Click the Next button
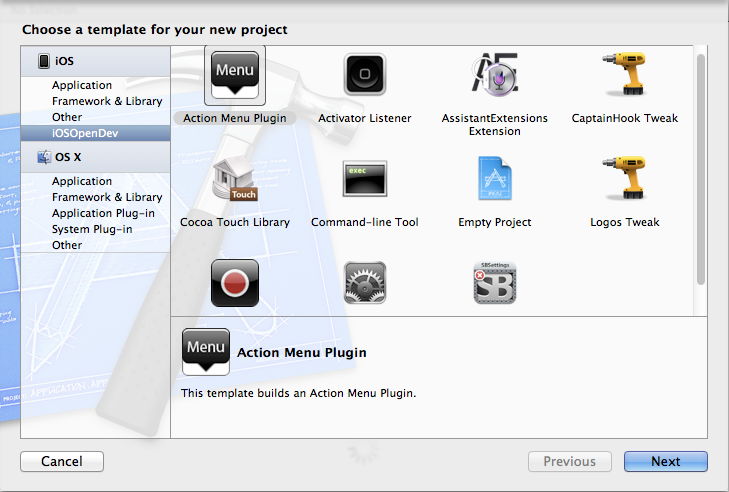 [x=666, y=461]
